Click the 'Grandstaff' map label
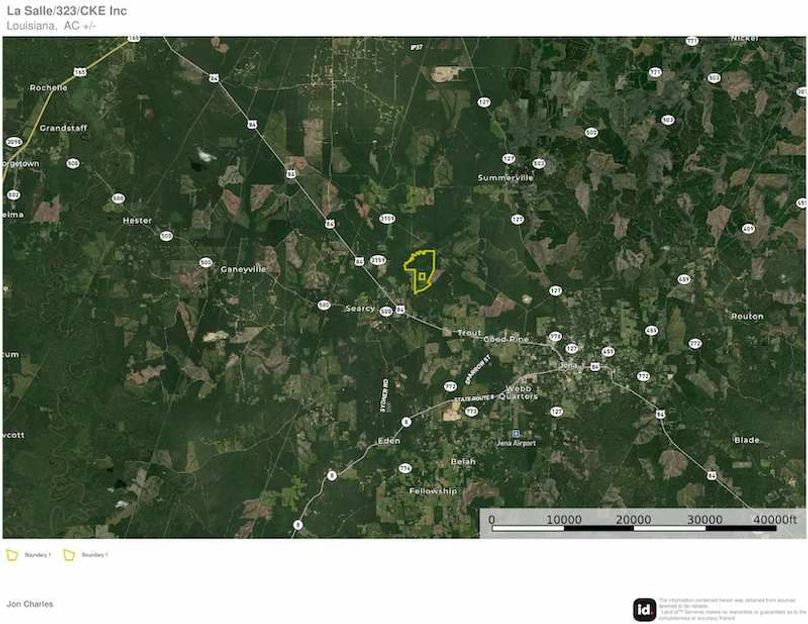 63,128
